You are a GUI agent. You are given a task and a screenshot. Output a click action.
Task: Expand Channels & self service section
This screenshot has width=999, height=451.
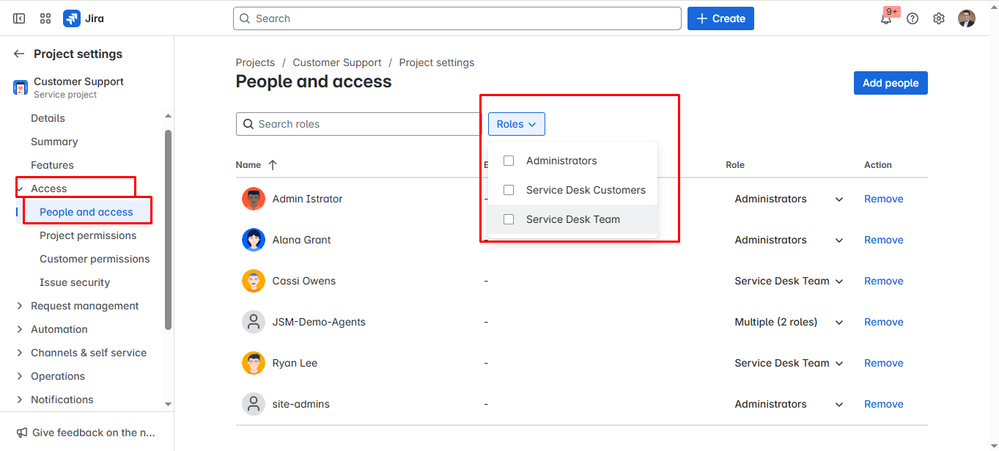[x=20, y=353]
